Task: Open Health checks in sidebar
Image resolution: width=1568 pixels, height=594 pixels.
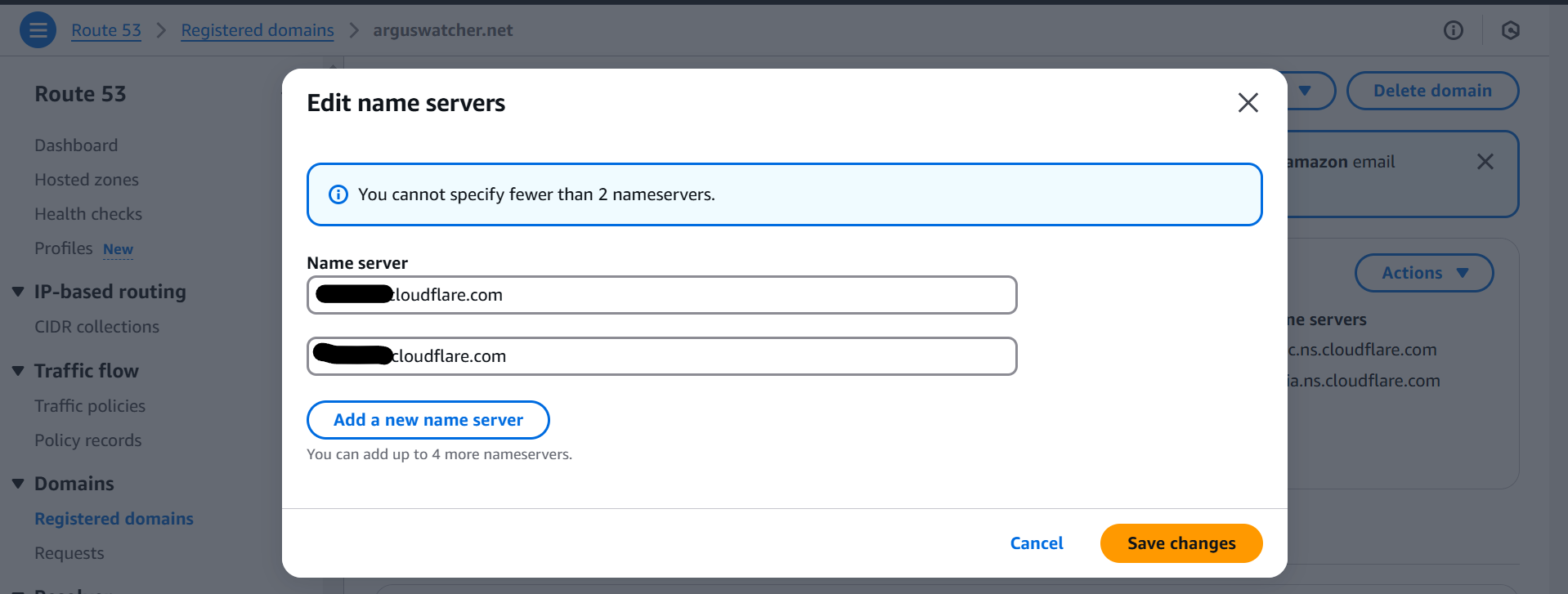Action: tap(88, 214)
